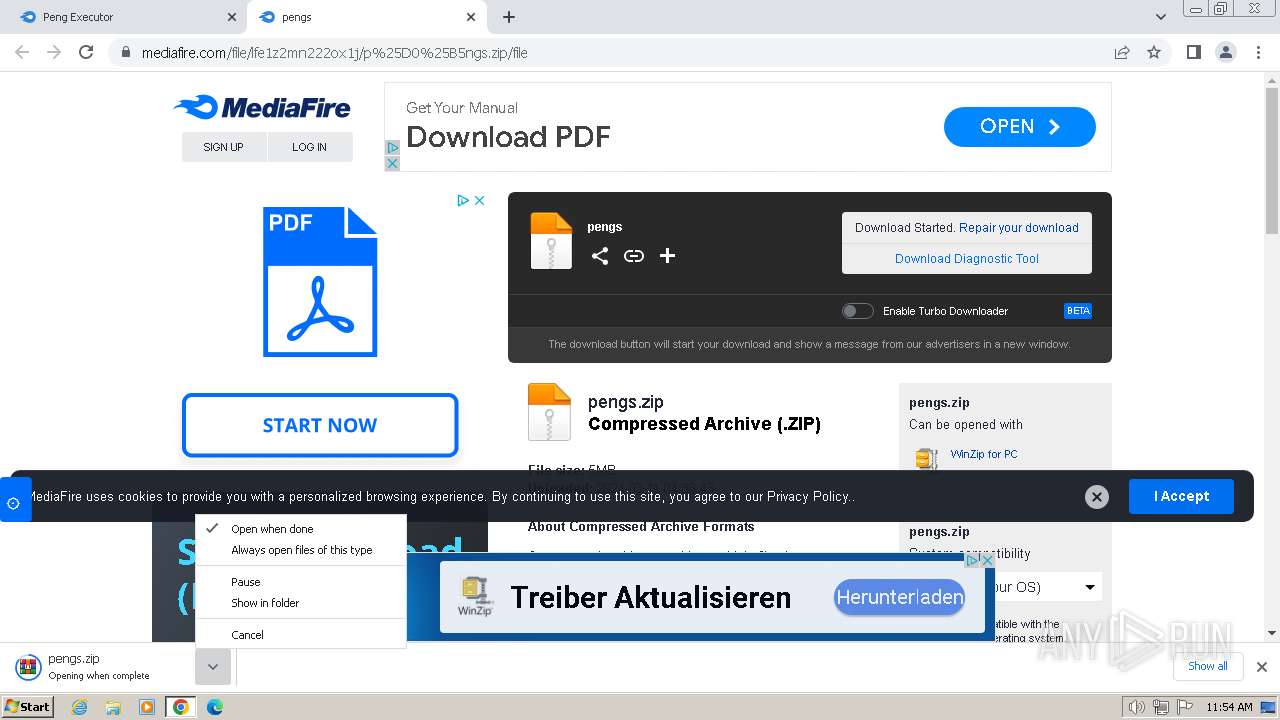Open a new tab with the plus icon
The image size is (1280, 720).
coord(509,17)
